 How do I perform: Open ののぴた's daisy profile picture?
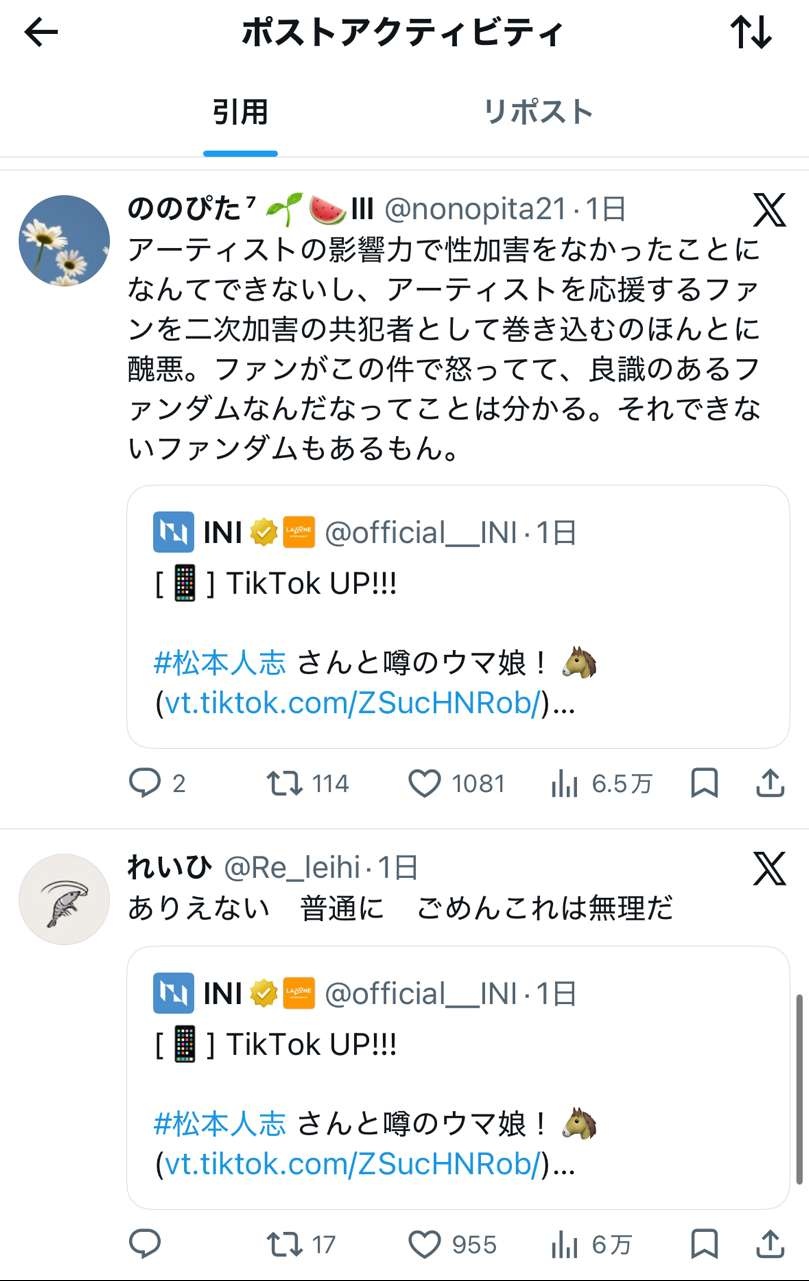click(x=65, y=240)
